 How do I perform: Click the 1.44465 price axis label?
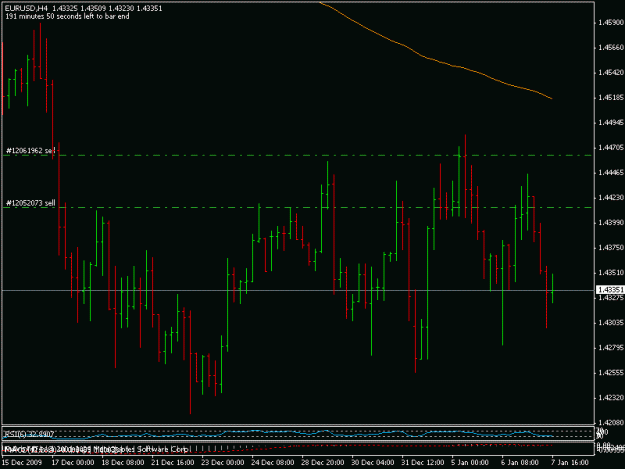(x=611, y=173)
